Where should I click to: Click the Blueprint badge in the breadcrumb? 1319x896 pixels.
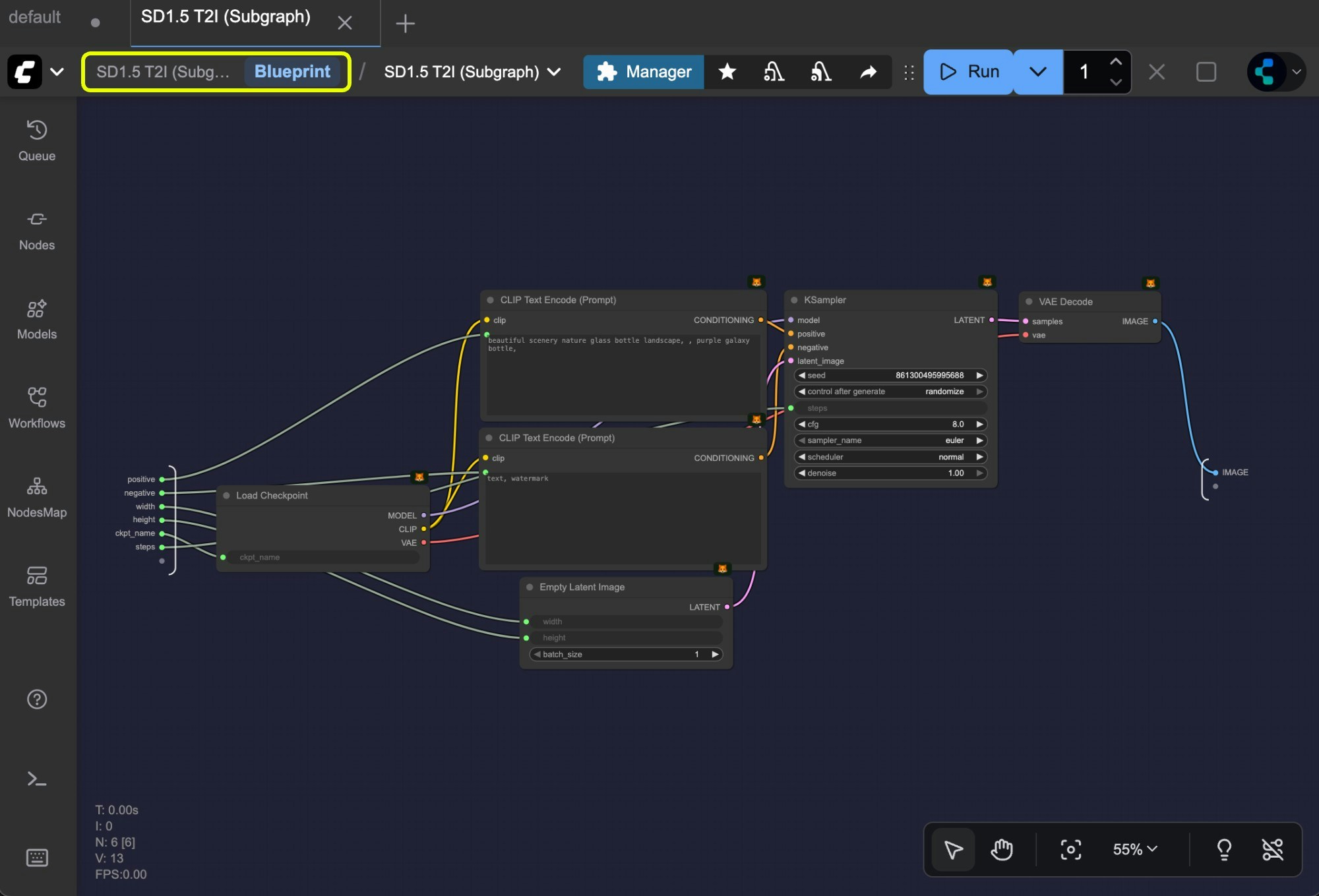pyautogui.click(x=293, y=72)
